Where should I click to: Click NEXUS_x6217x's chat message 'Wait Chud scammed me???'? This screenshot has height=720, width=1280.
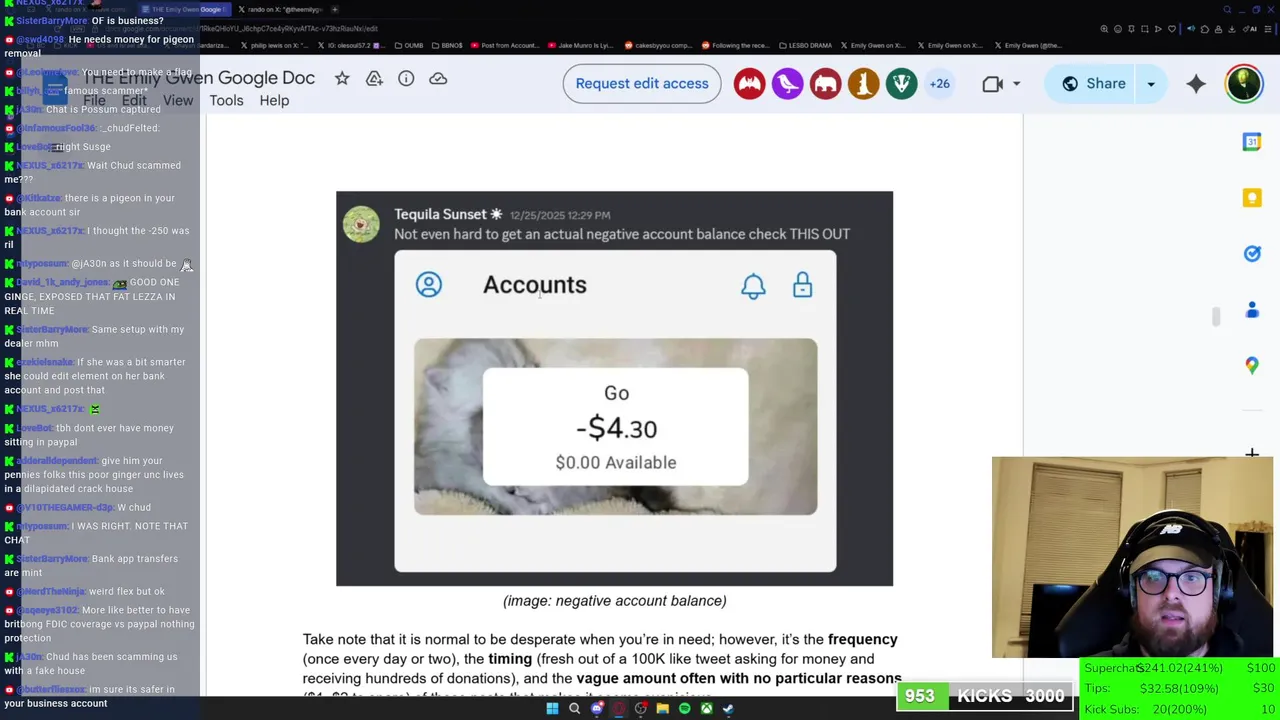pos(93,172)
